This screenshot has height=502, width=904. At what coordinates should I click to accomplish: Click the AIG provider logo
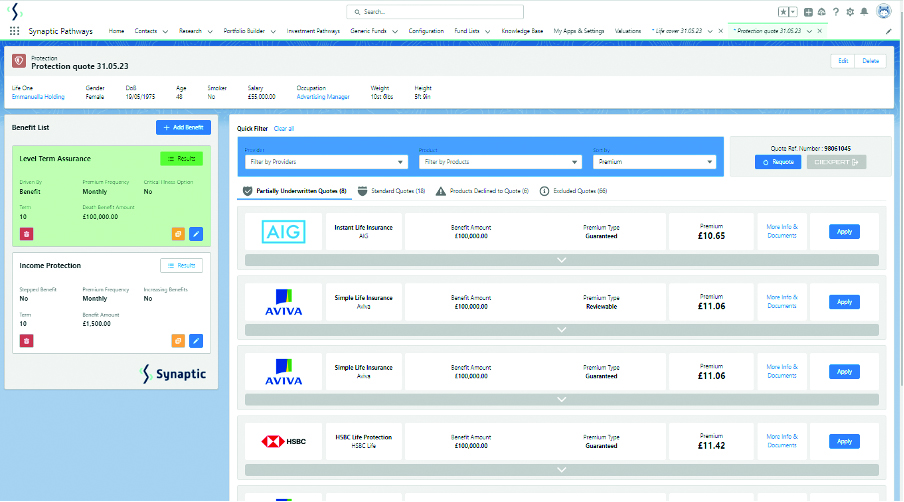coord(284,232)
